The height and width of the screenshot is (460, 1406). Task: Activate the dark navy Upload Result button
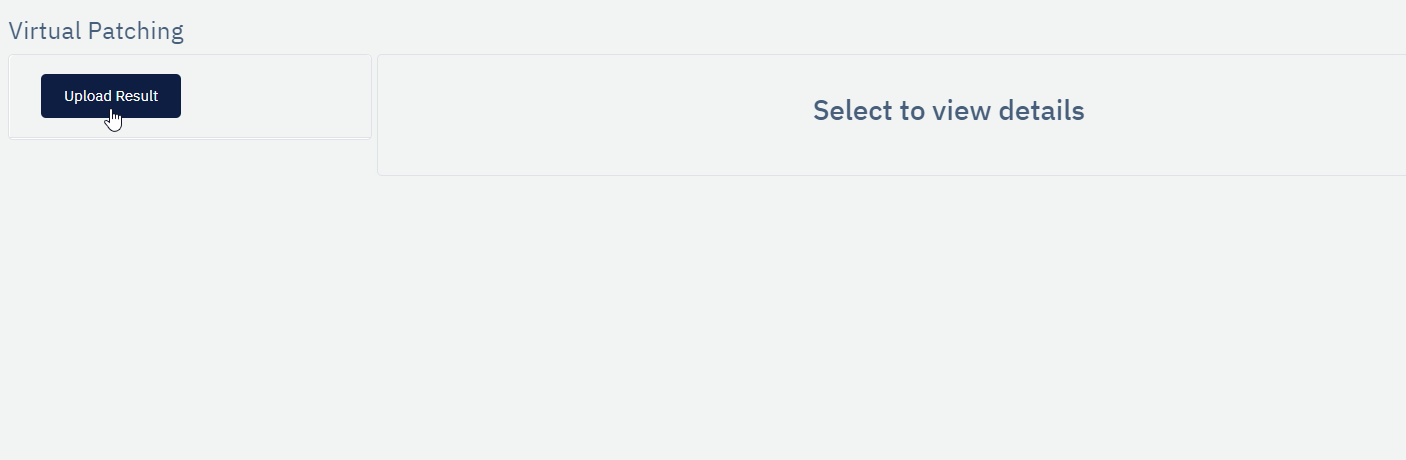pos(111,96)
